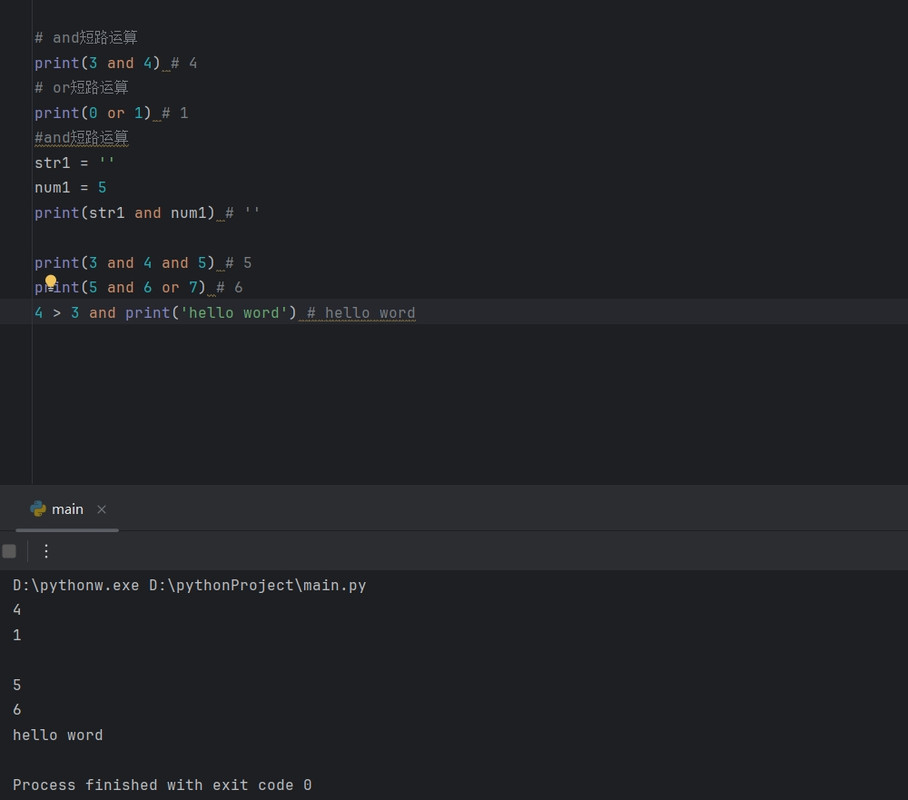Click the Python icon on main tab
The width and height of the screenshot is (908, 800).
(38, 509)
